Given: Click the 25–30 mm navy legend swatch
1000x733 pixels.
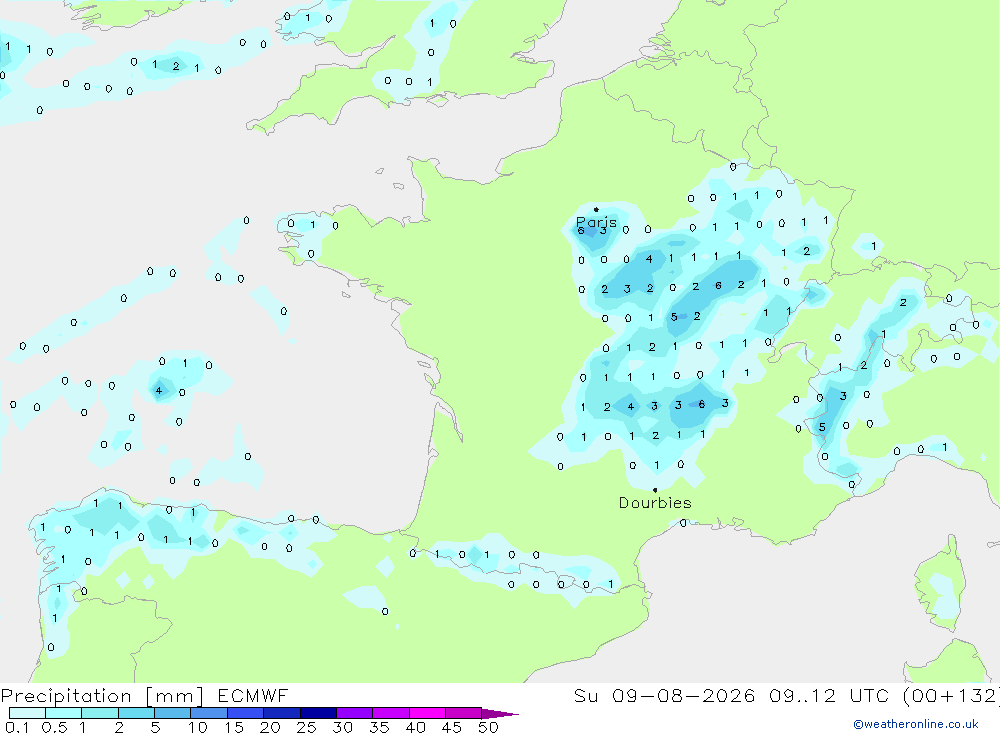Looking at the screenshot, I should tap(318, 713).
